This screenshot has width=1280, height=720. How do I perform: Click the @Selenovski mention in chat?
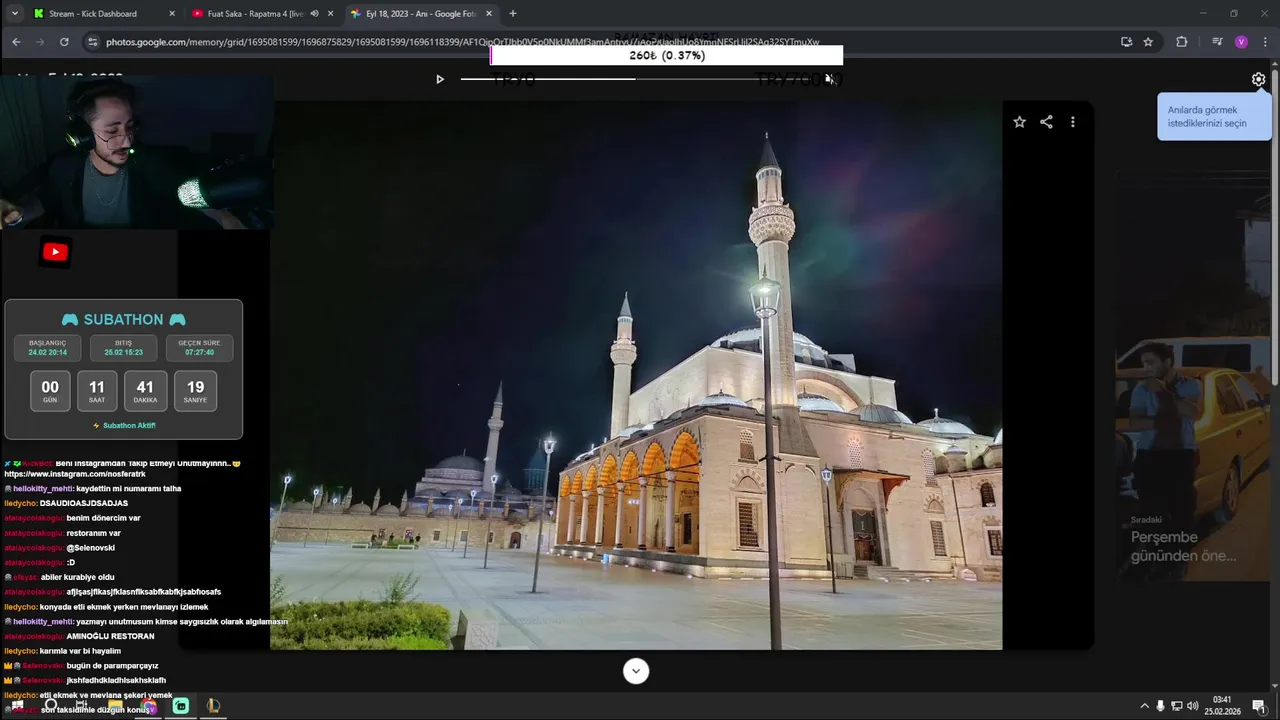coord(90,548)
